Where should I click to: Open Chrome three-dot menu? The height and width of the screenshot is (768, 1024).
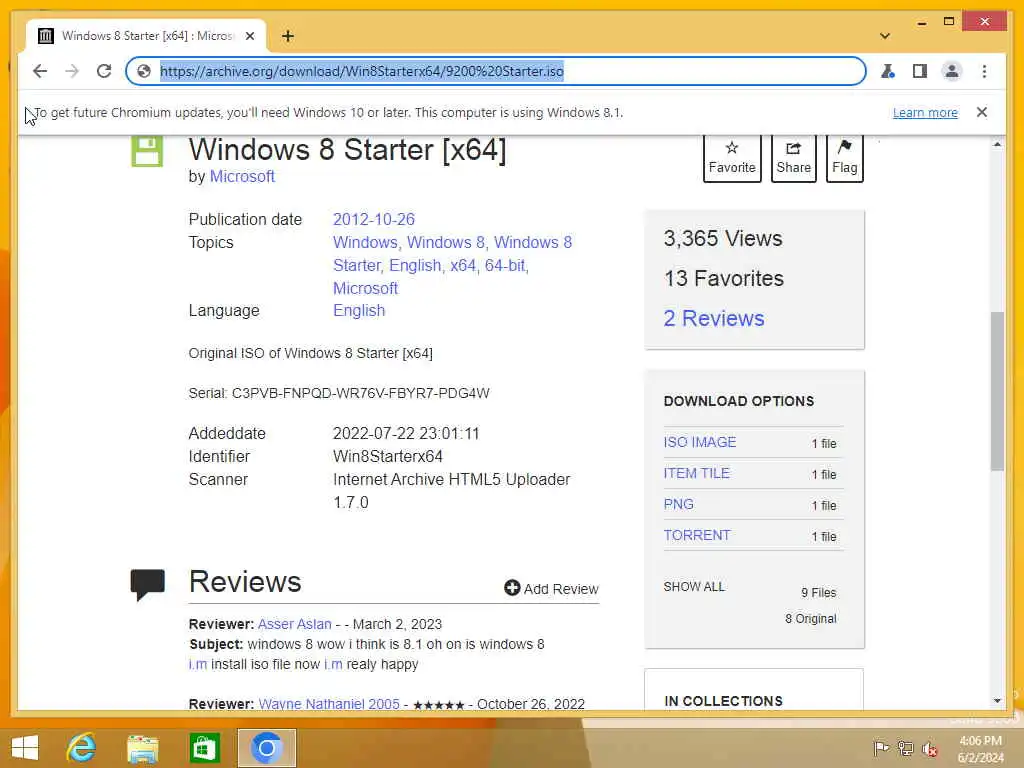(x=984, y=71)
